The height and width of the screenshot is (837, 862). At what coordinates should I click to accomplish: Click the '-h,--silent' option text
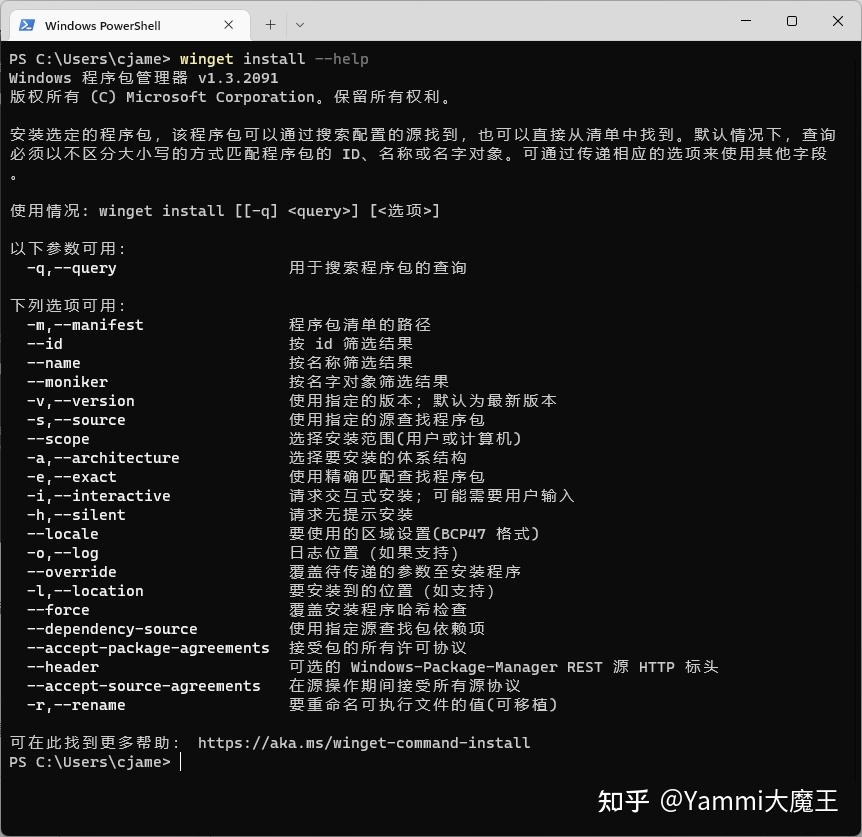76,515
